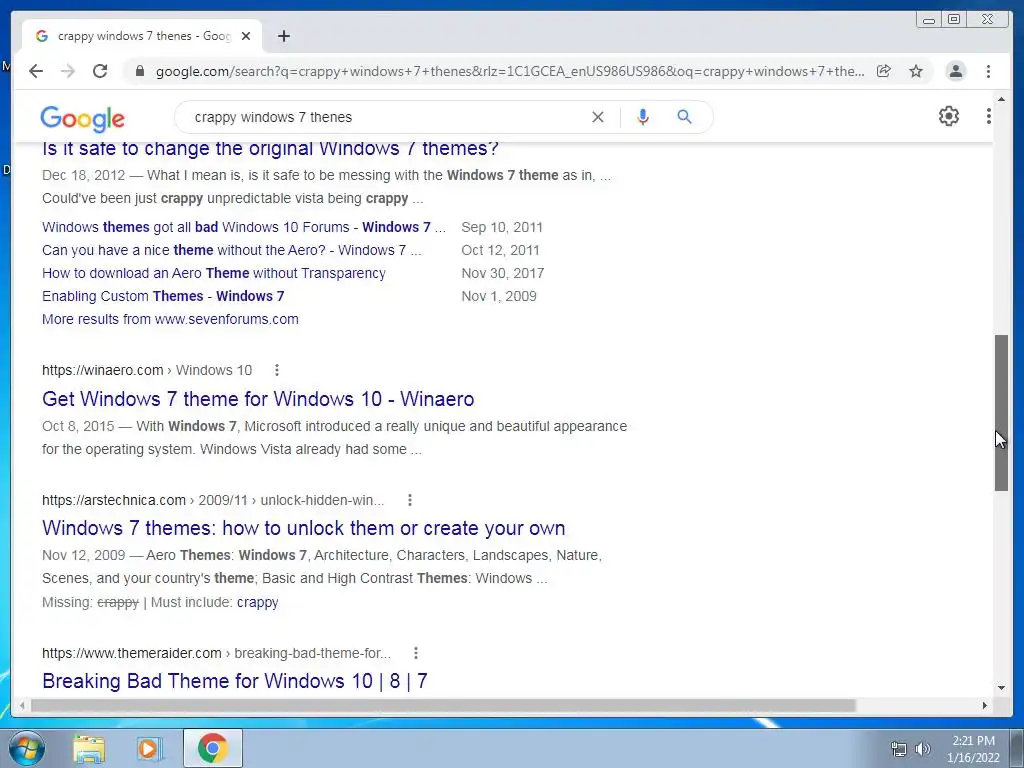
Task: Click the scroll down arrow
Action: 1001,688
